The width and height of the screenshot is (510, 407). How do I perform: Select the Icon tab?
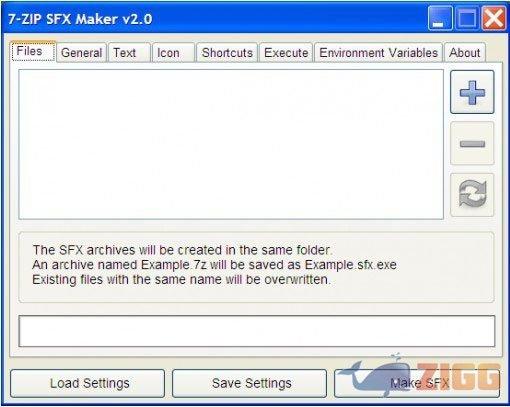tap(173, 53)
